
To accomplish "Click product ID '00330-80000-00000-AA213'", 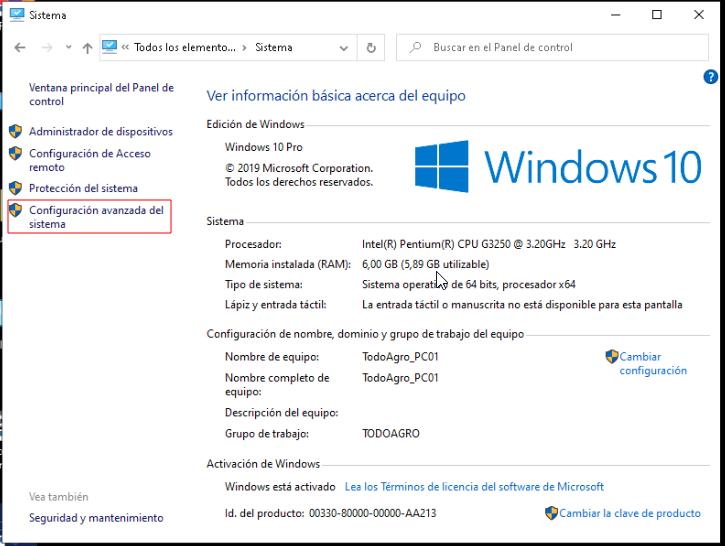I will (x=372, y=513).
